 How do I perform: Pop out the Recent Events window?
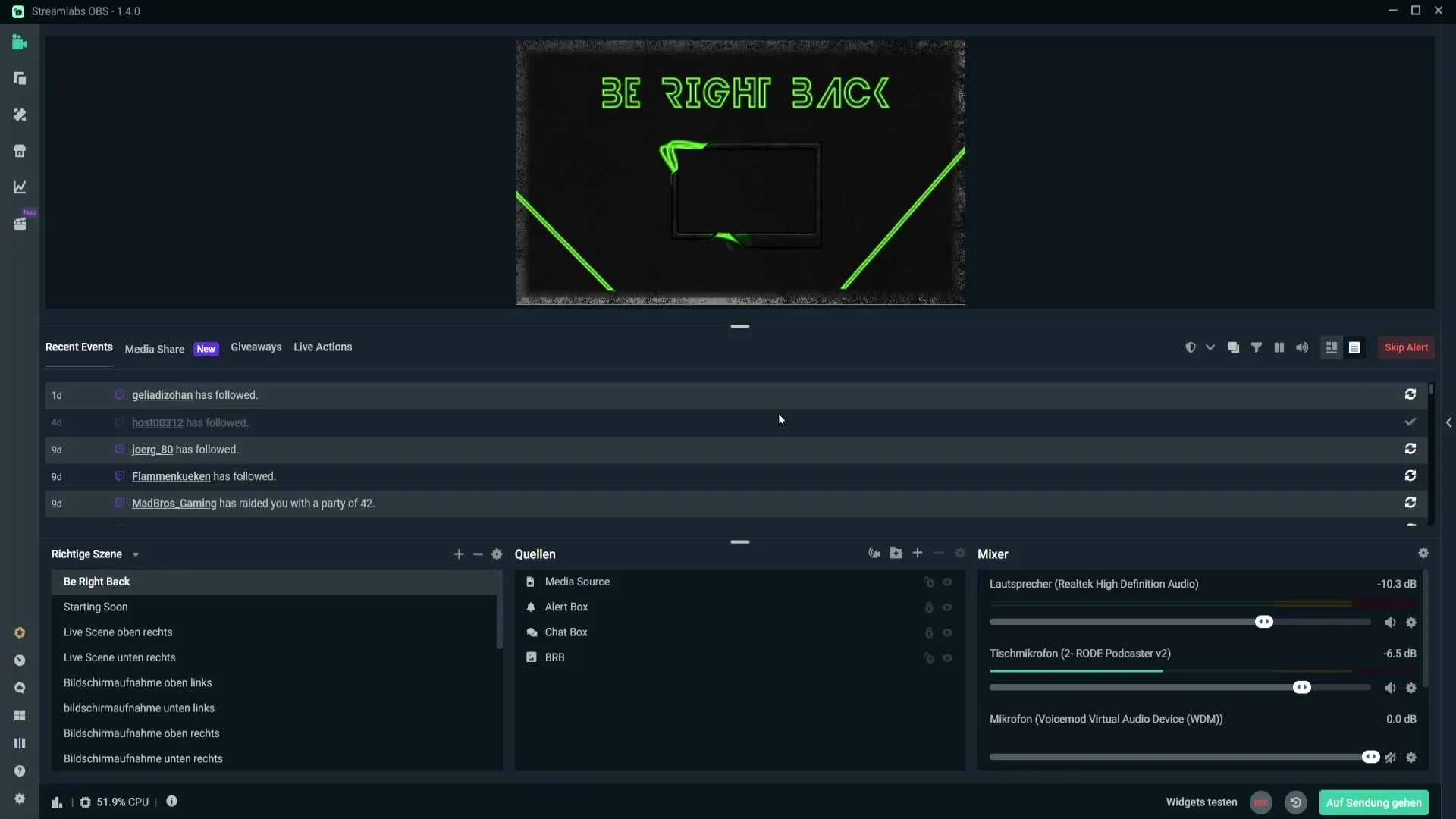1234,347
